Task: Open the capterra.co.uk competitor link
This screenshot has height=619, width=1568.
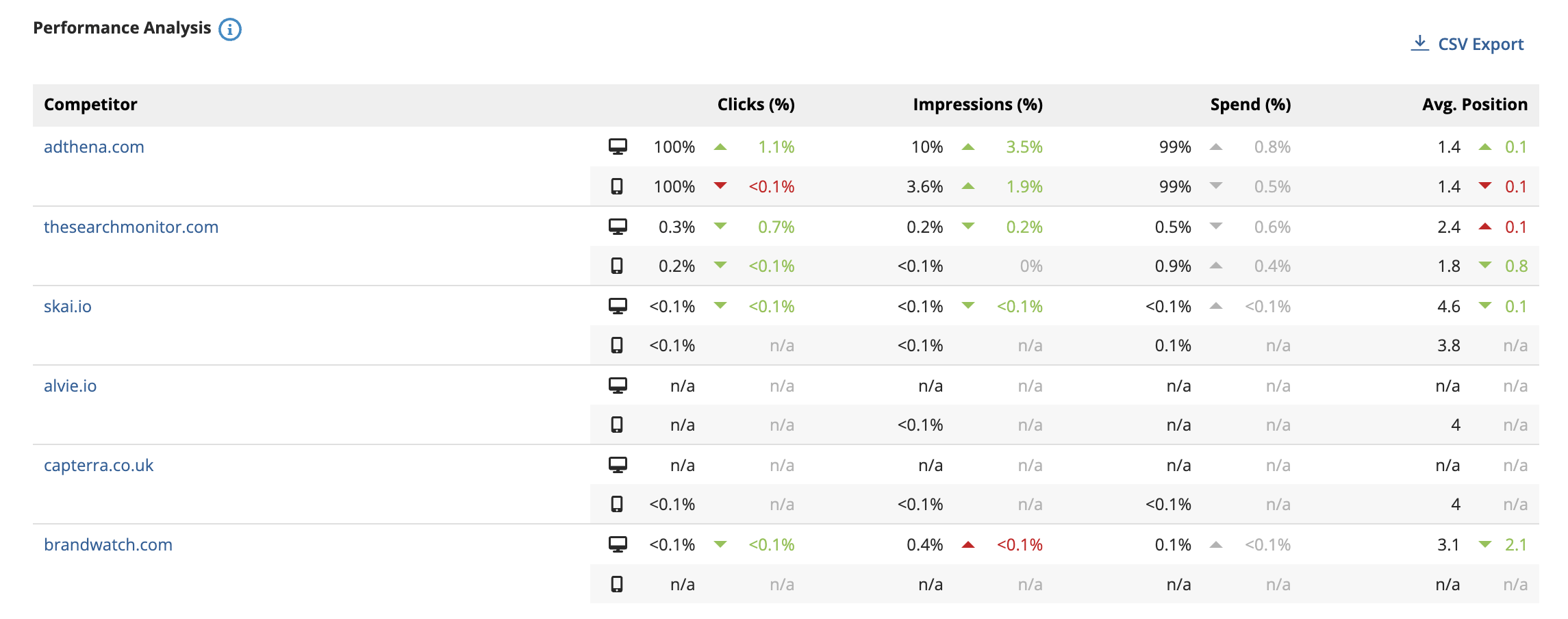Action: (x=99, y=465)
